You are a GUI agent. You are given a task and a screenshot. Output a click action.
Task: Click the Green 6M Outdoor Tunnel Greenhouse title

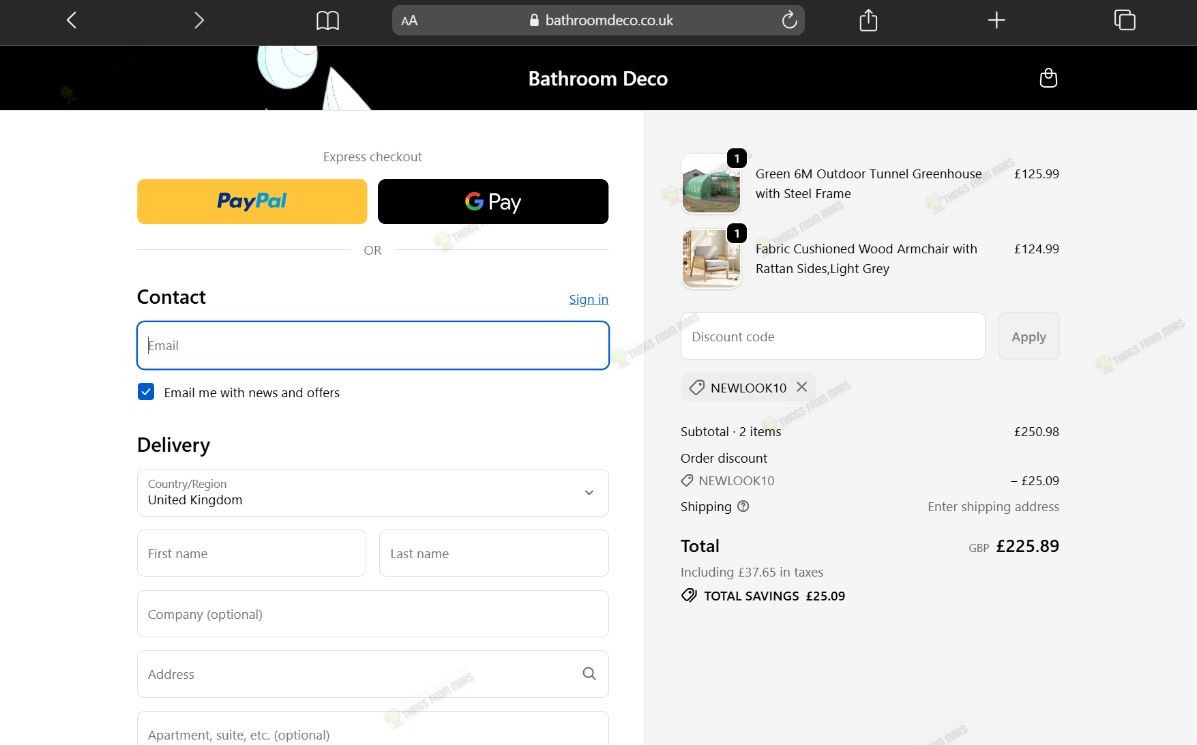pyautogui.click(x=869, y=184)
